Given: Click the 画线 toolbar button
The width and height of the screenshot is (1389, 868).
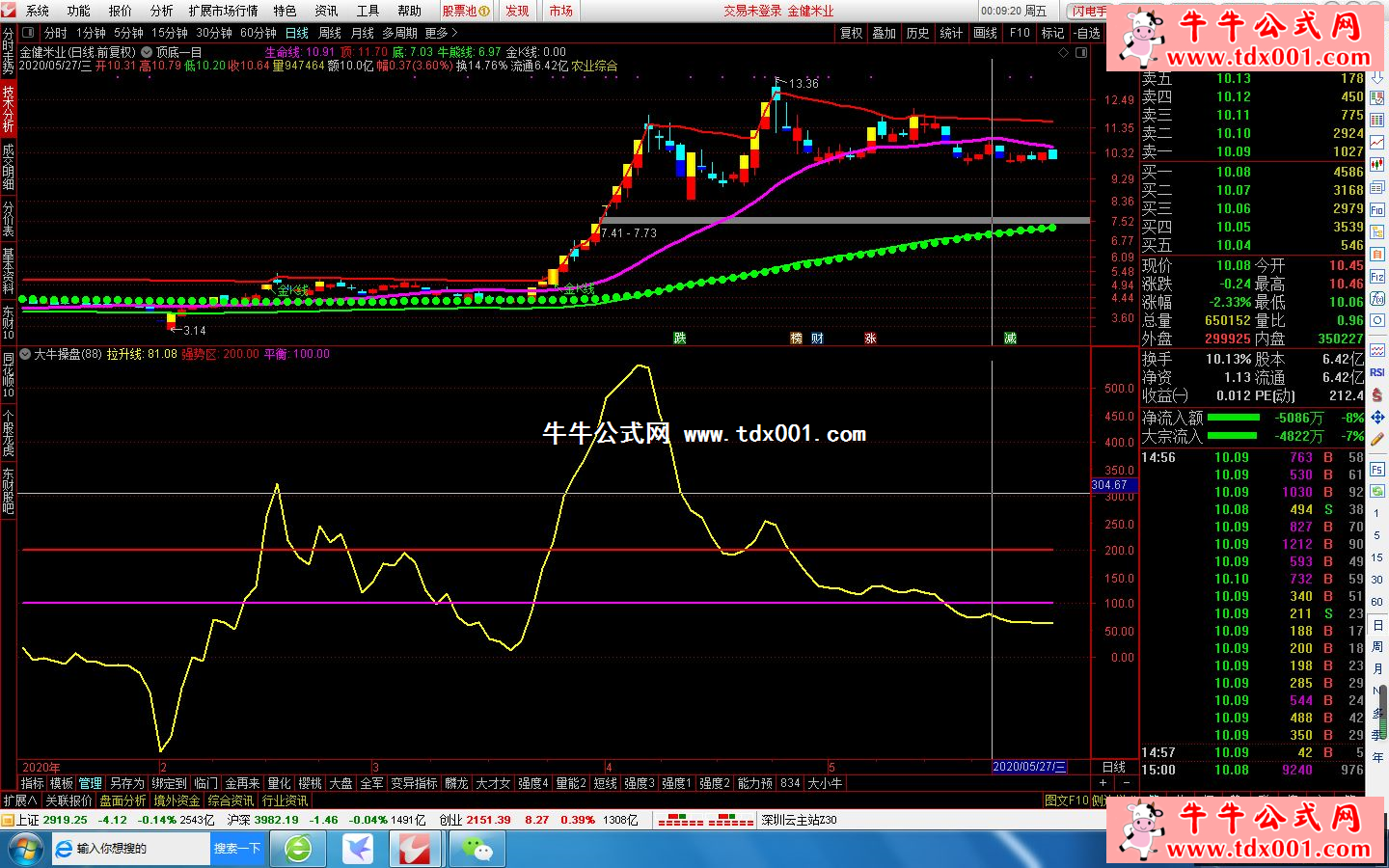Looking at the screenshot, I should pos(986,33).
